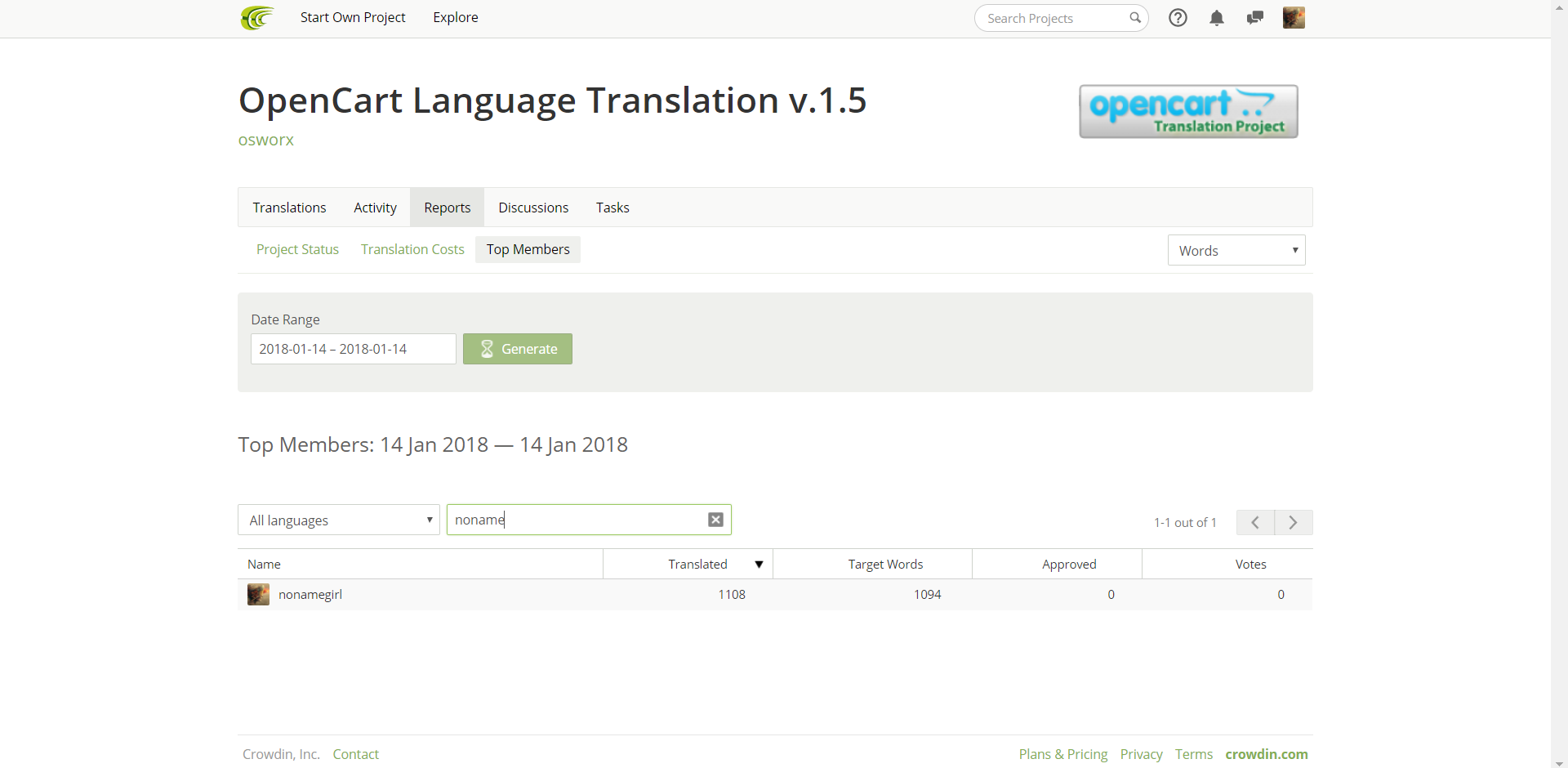Go to next page arrow

1294,522
